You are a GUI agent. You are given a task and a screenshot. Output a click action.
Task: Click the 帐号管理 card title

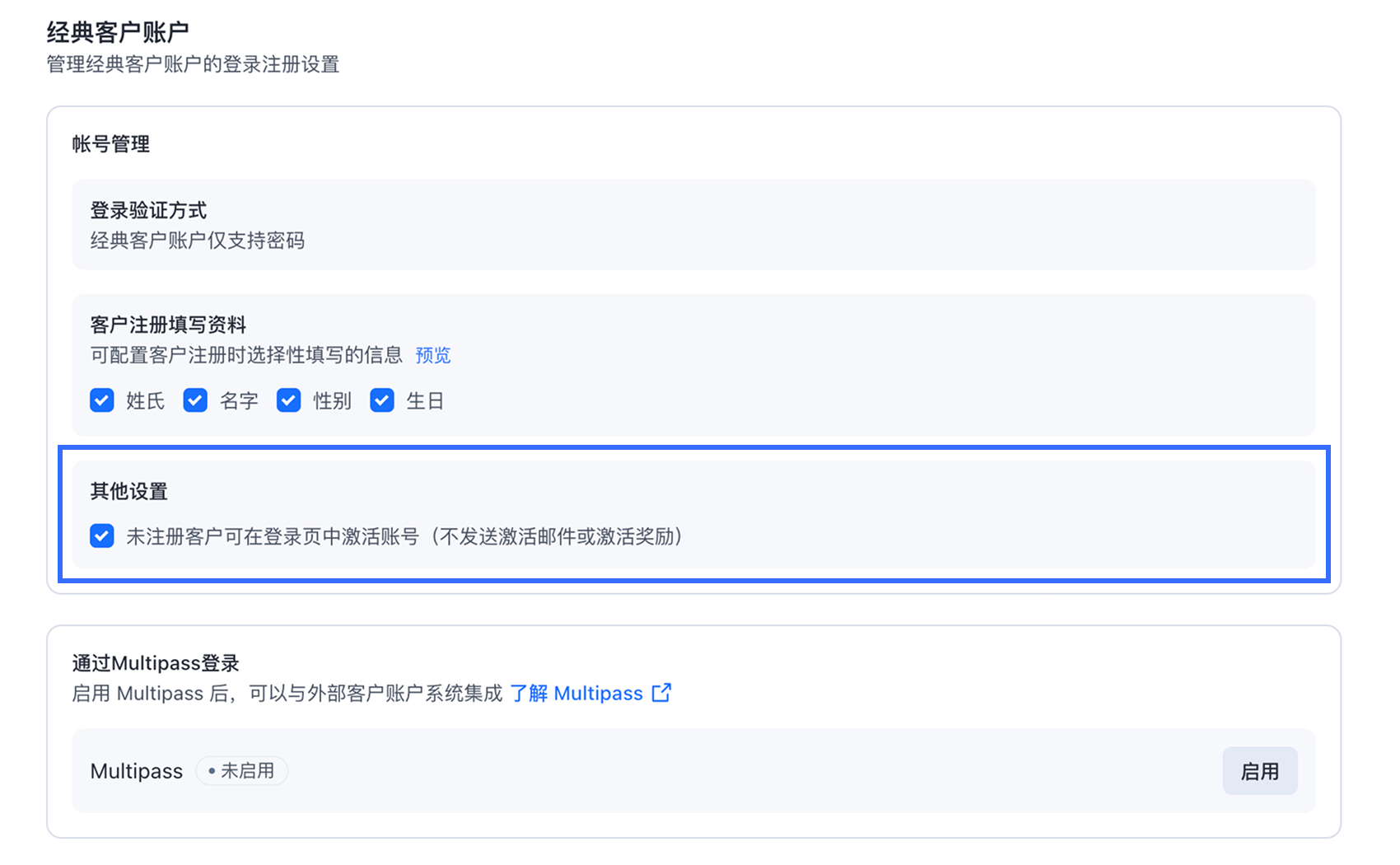(x=111, y=144)
